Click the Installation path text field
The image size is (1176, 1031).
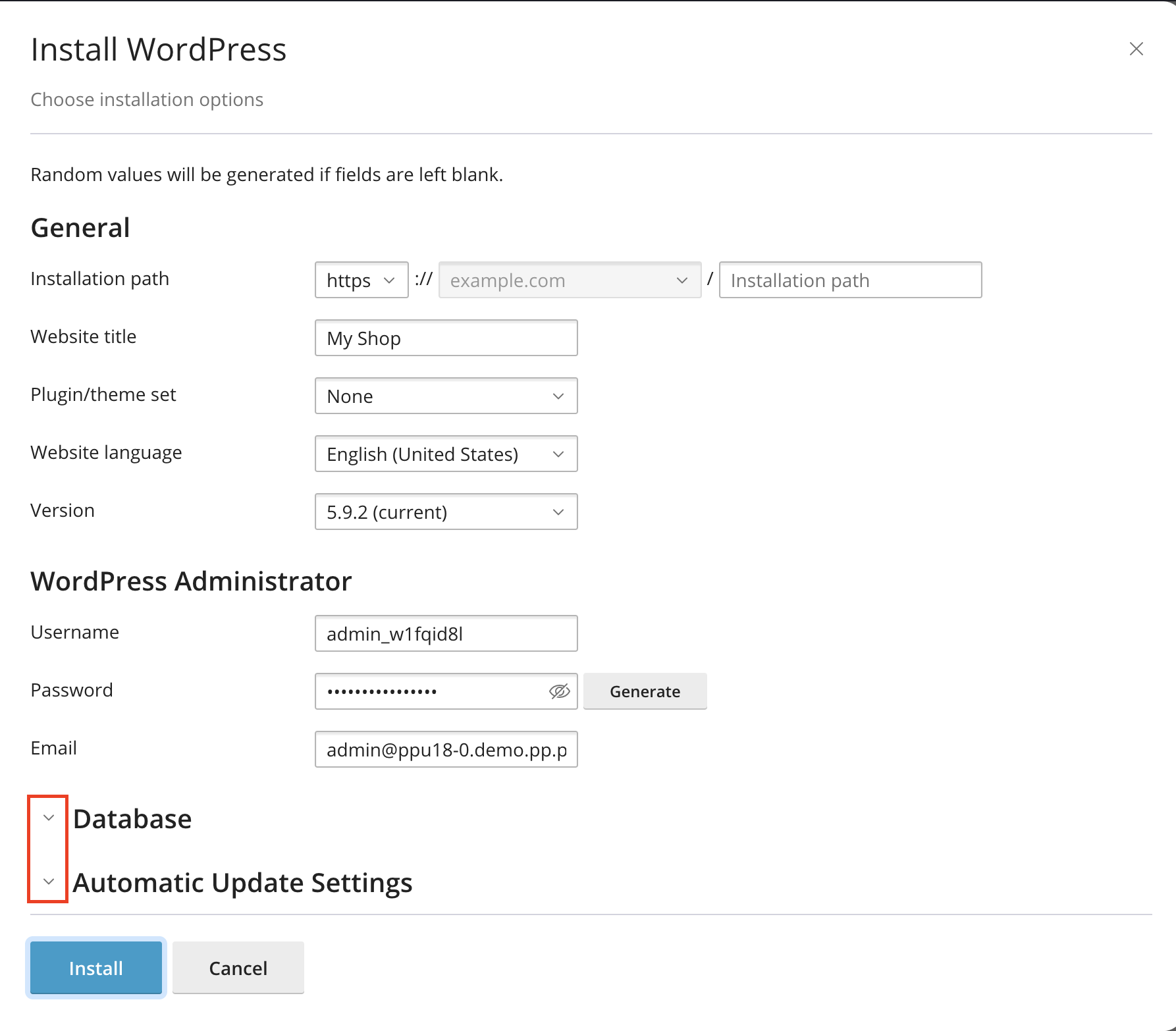pos(849,280)
